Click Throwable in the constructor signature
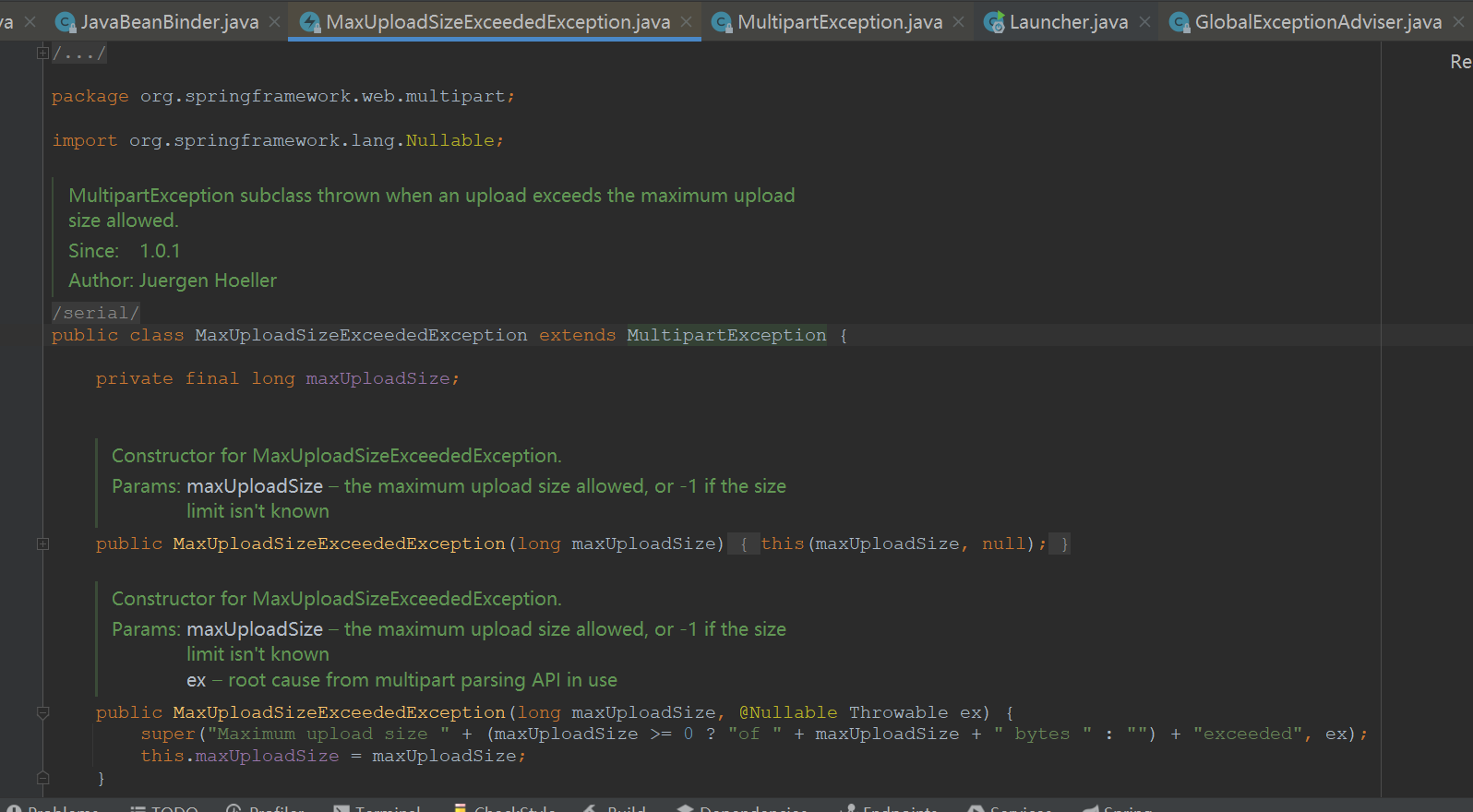 click(898, 712)
